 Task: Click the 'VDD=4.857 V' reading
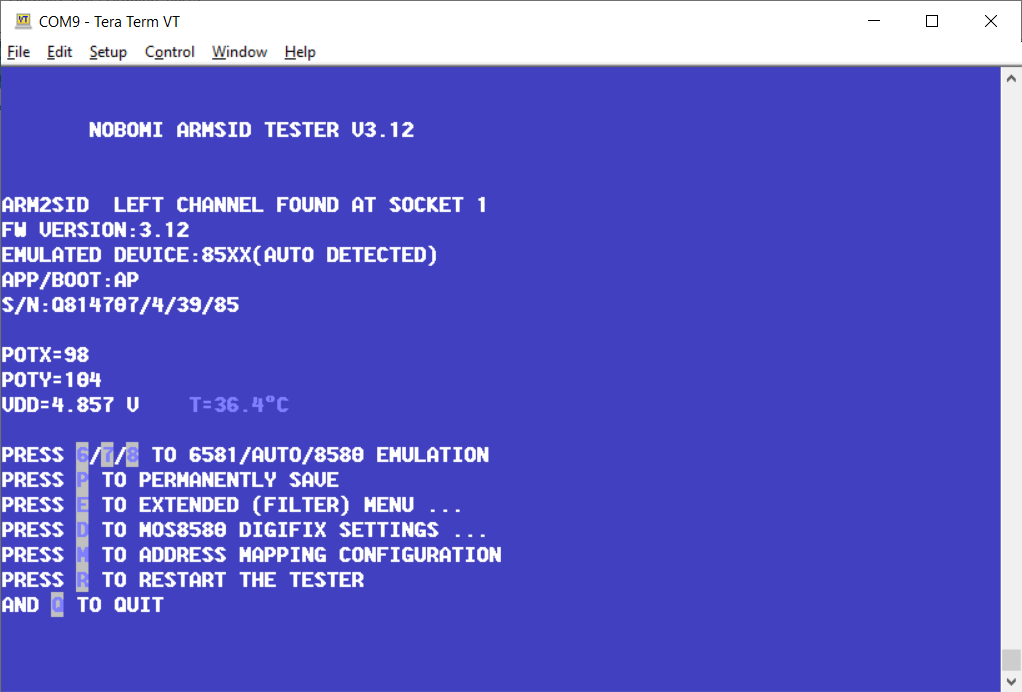tap(70, 405)
